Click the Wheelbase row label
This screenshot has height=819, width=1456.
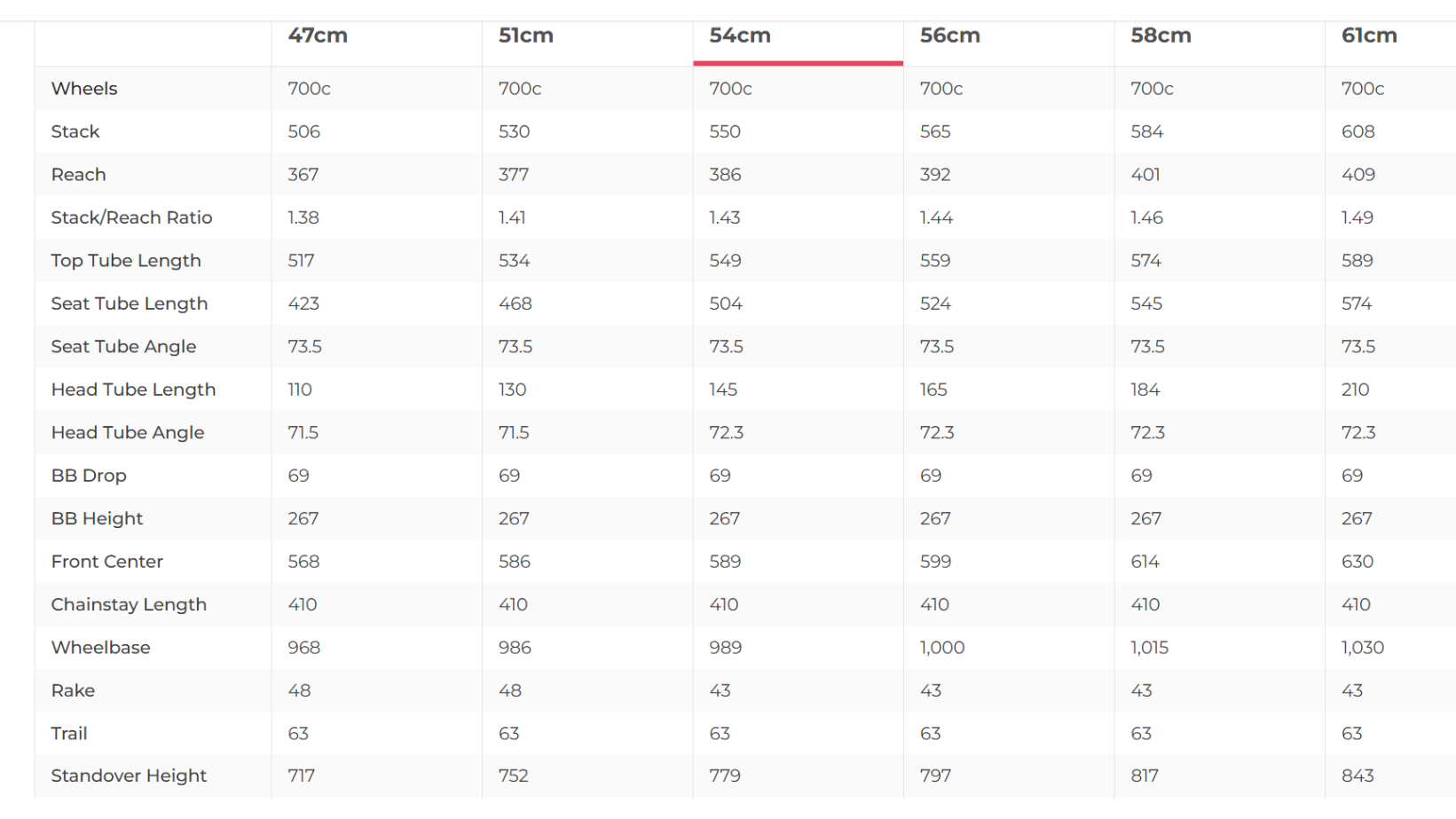(x=100, y=648)
